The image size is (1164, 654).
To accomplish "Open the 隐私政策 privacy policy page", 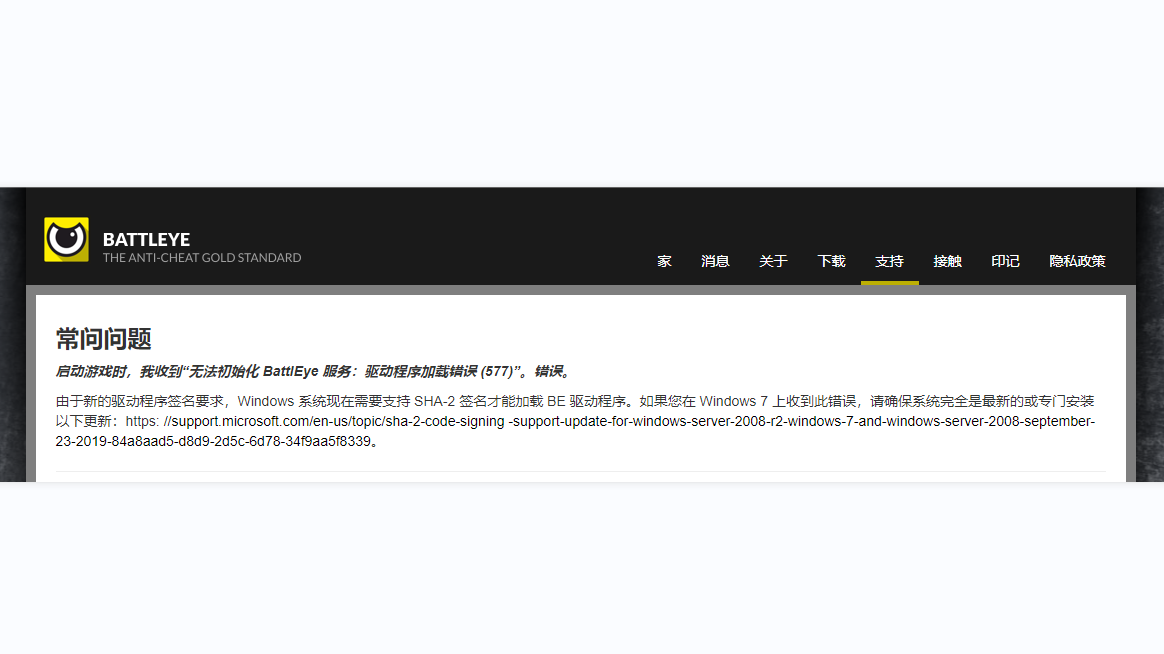I will pos(1077,261).
